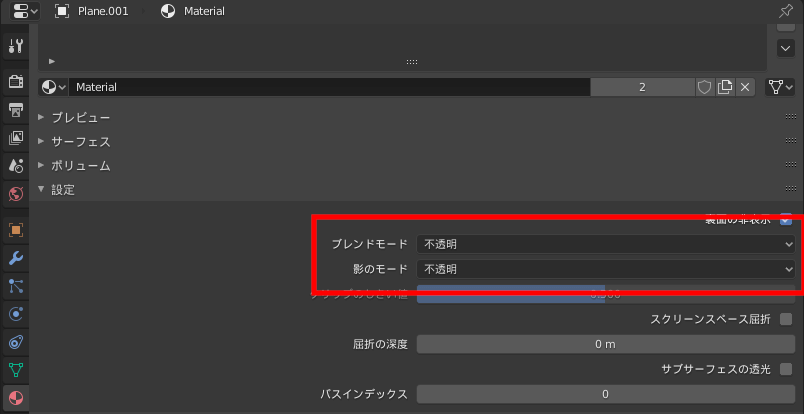Screen dimensions: 804x414
Task: Open the ブレンドモード dropdown
Action: point(606,245)
